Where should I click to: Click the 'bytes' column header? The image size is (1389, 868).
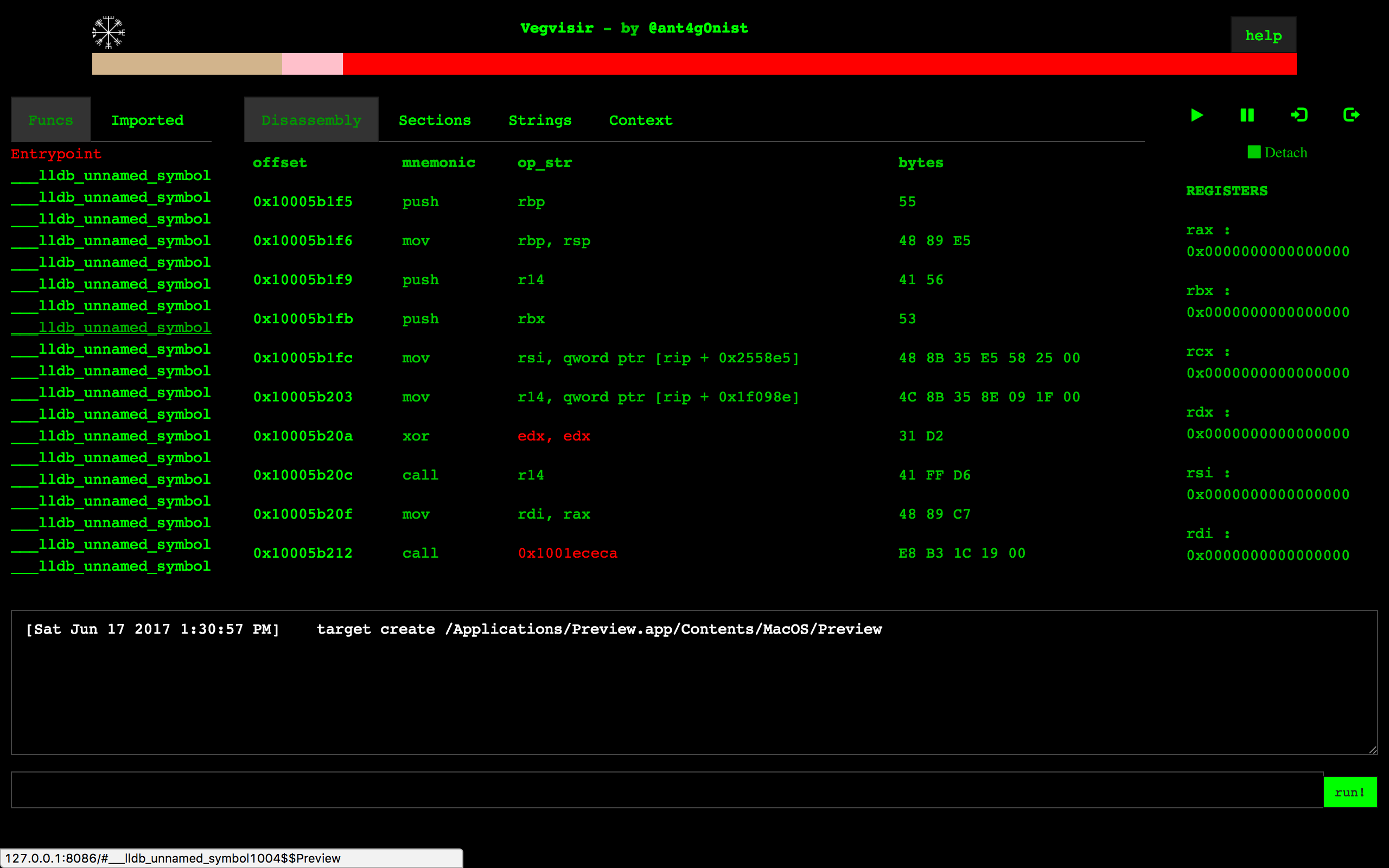(921, 162)
